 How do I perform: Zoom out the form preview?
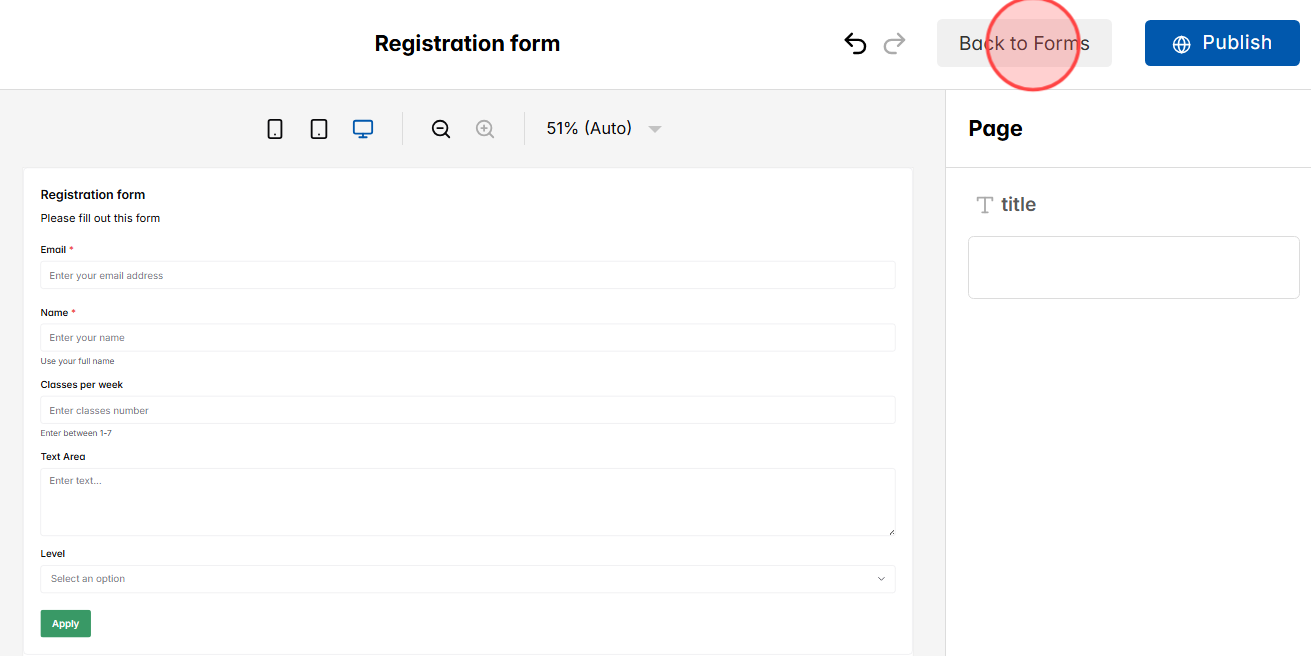pos(441,129)
